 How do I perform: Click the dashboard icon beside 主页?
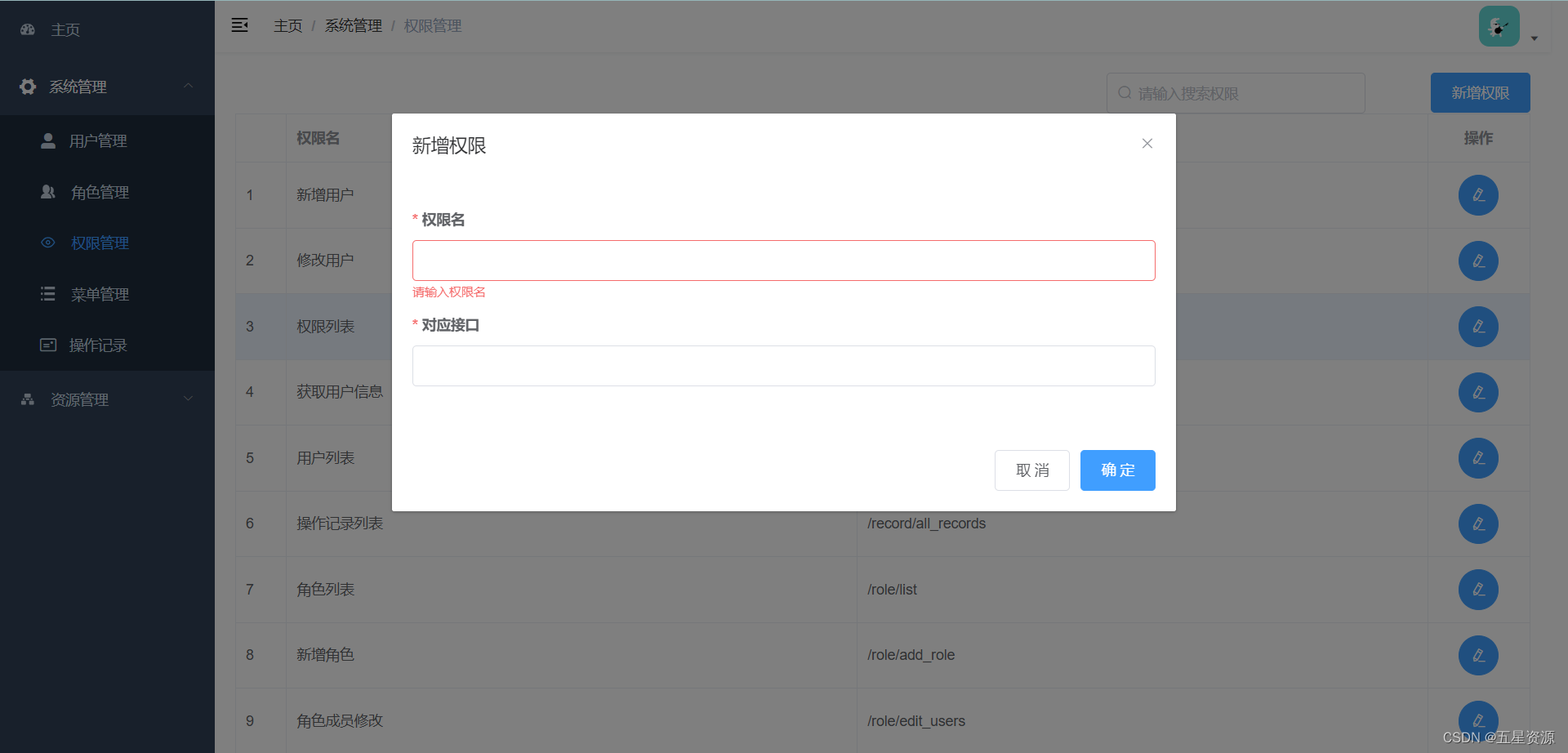click(27, 29)
